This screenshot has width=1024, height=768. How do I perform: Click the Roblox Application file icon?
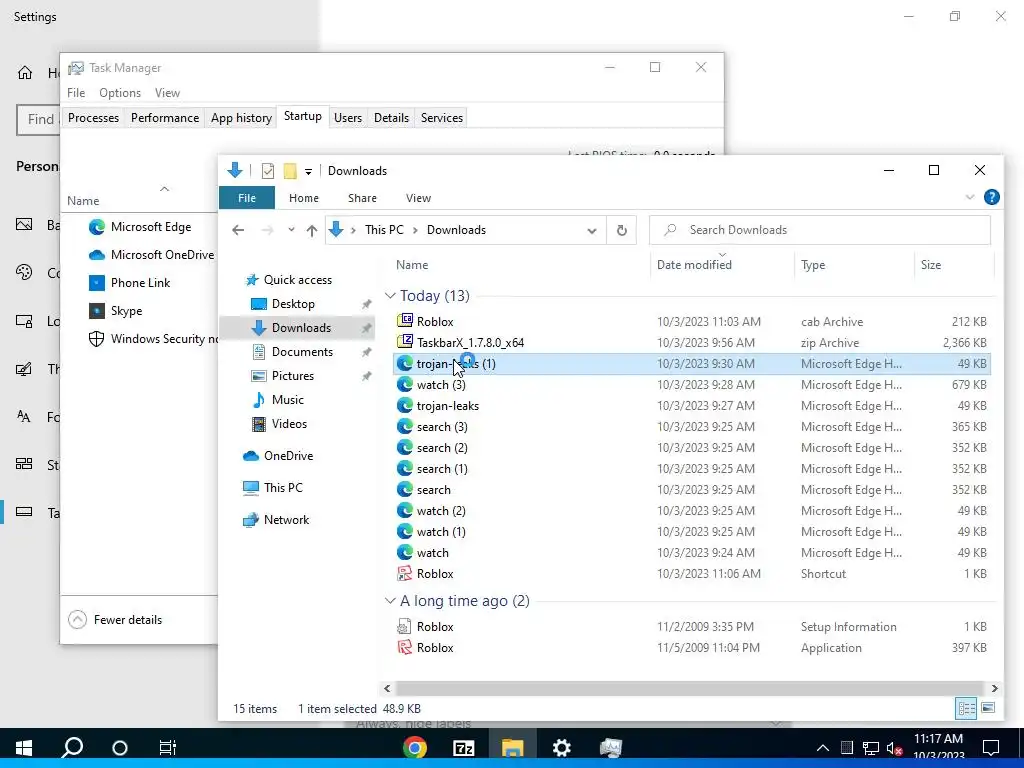(405, 647)
